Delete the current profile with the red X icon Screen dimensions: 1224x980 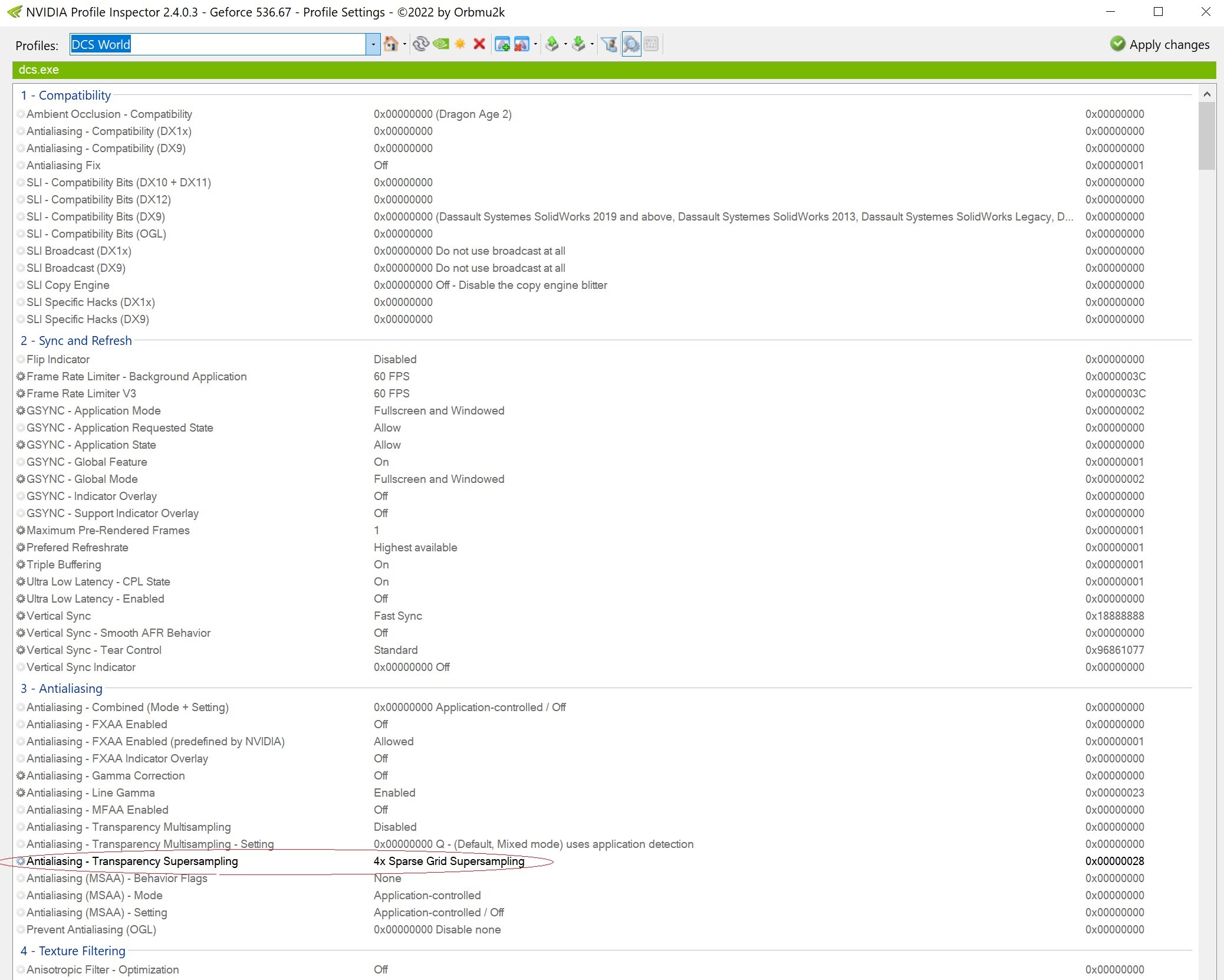click(479, 44)
